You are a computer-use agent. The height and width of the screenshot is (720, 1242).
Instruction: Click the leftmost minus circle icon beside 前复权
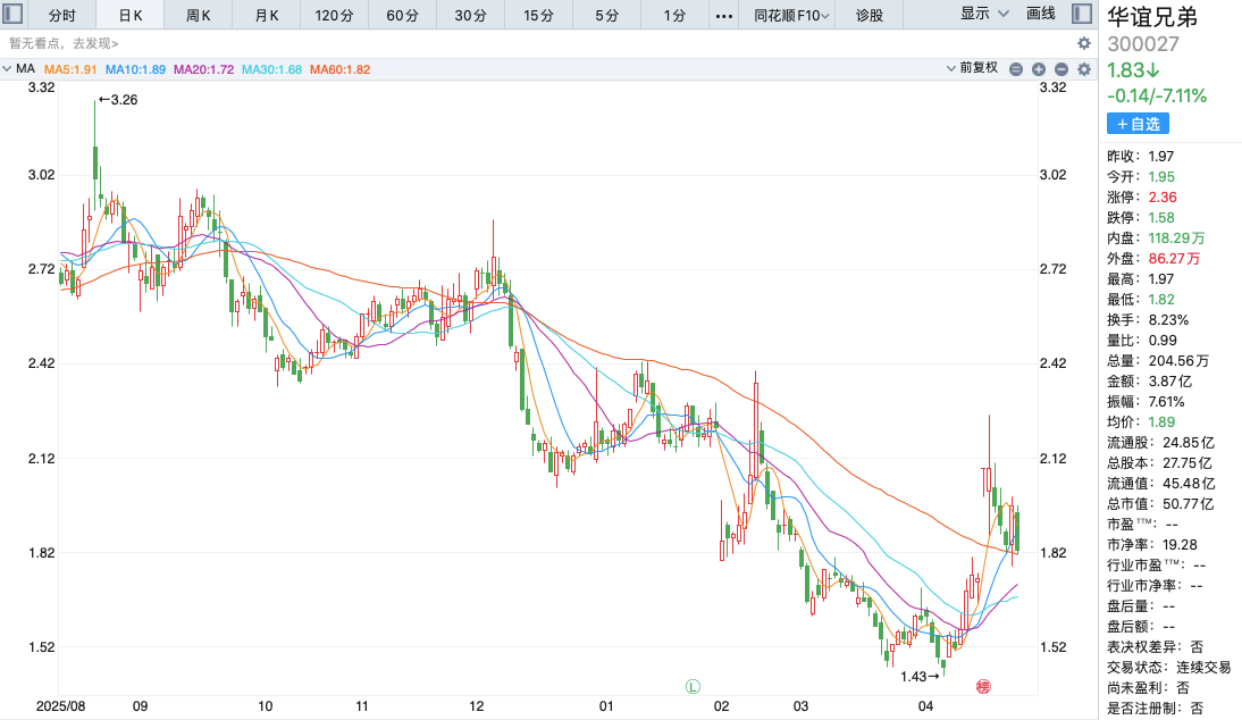click(x=1015, y=69)
